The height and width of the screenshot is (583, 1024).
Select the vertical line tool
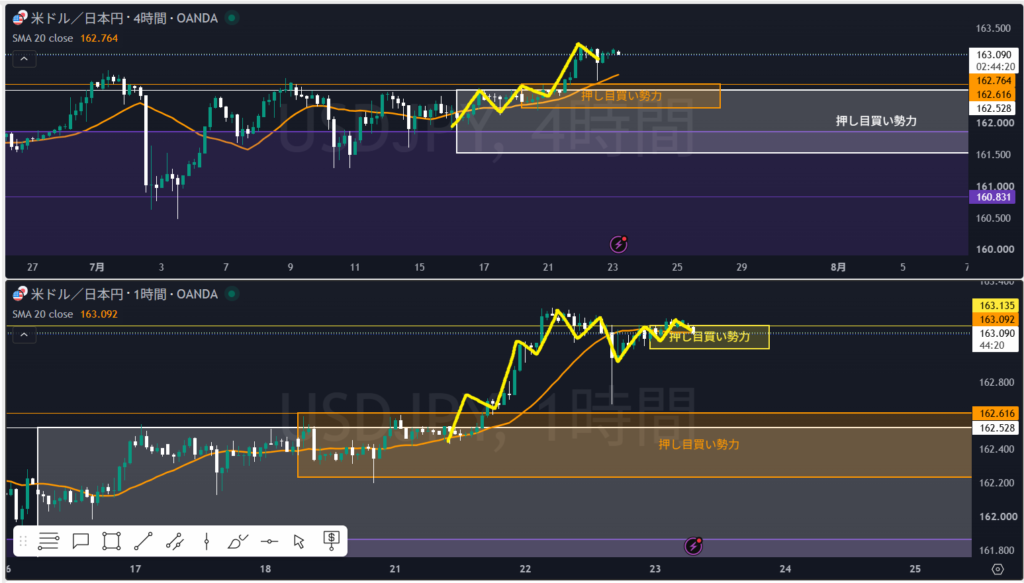pyautogui.click(x=206, y=541)
